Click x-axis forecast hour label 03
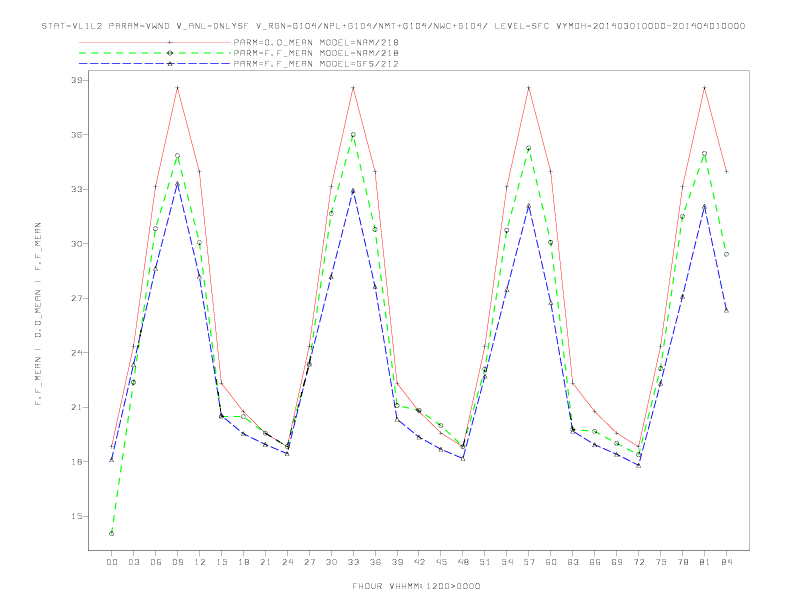The height and width of the screenshot is (612, 792). pos(133,562)
